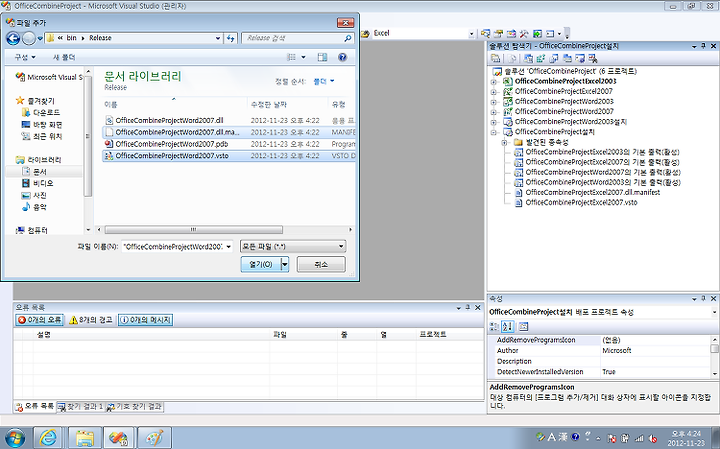Sort files by the 이름 column header
The width and height of the screenshot is (720, 449).
(x=174, y=105)
